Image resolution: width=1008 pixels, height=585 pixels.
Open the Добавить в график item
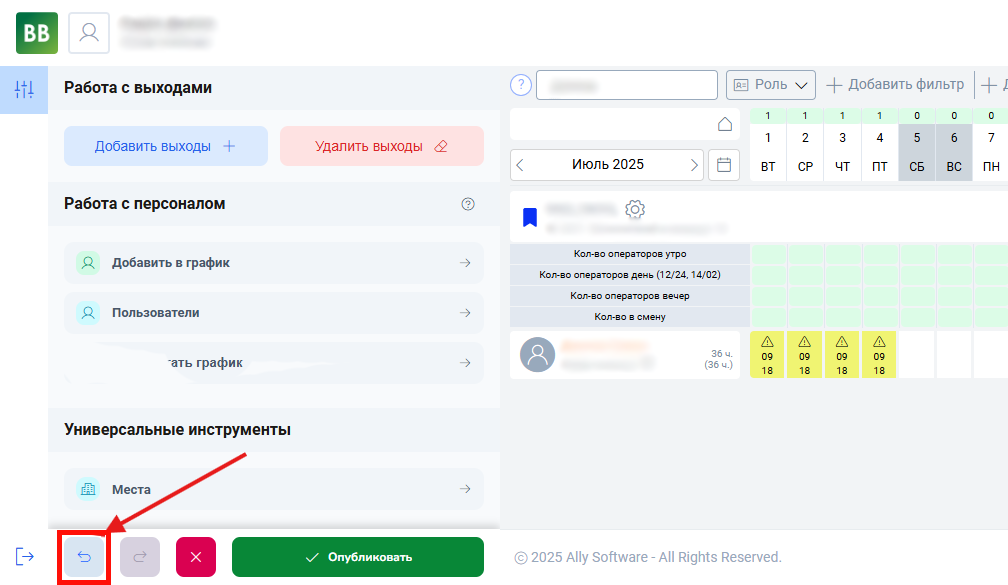point(273,263)
